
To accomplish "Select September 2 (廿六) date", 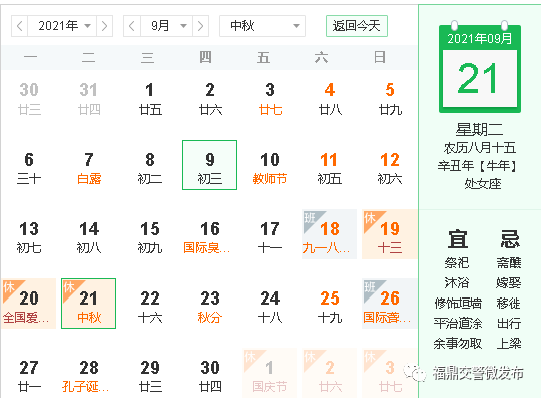I will point(209,99).
